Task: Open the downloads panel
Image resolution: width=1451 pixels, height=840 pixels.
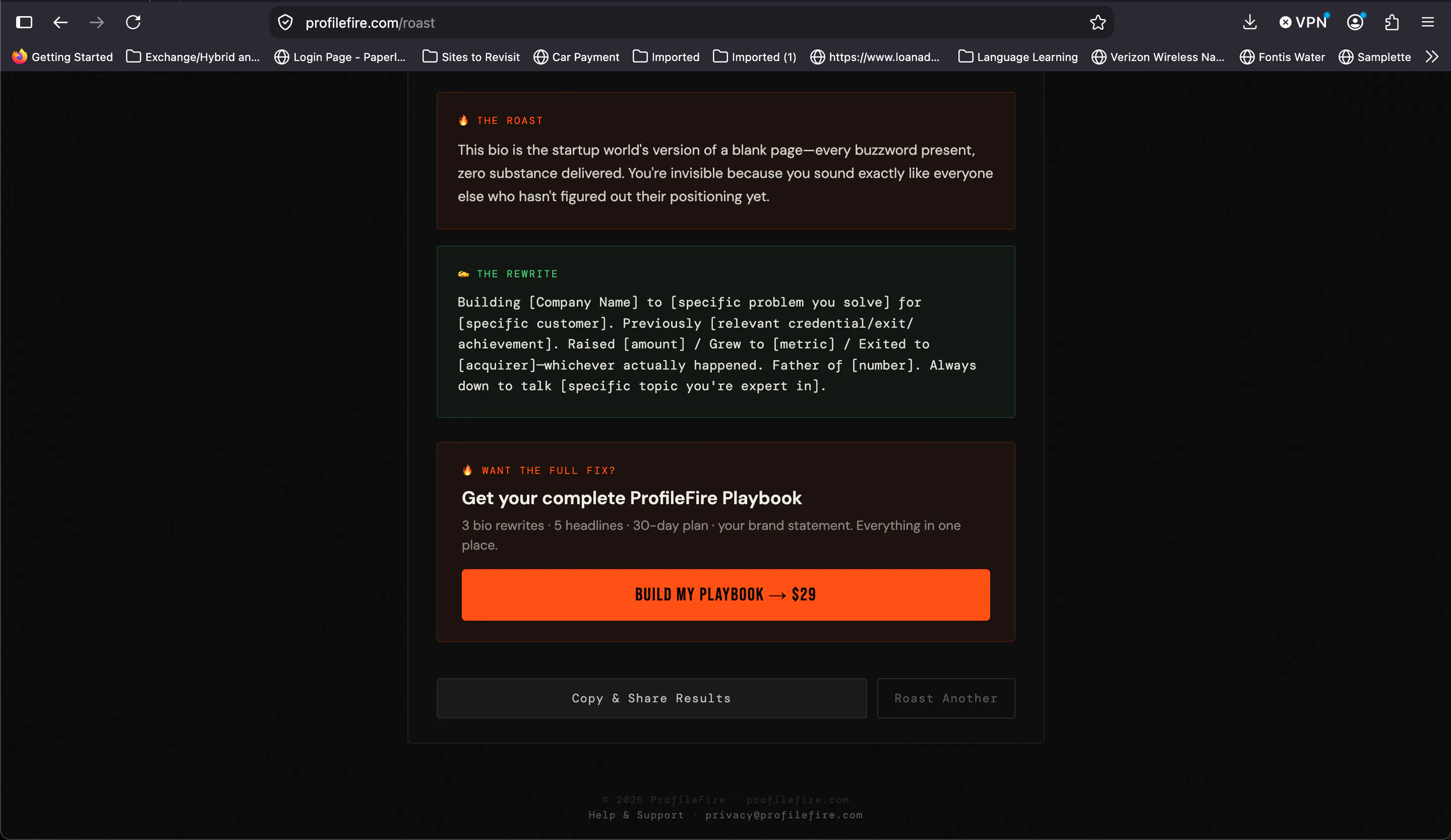Action: pos(1249,23)
